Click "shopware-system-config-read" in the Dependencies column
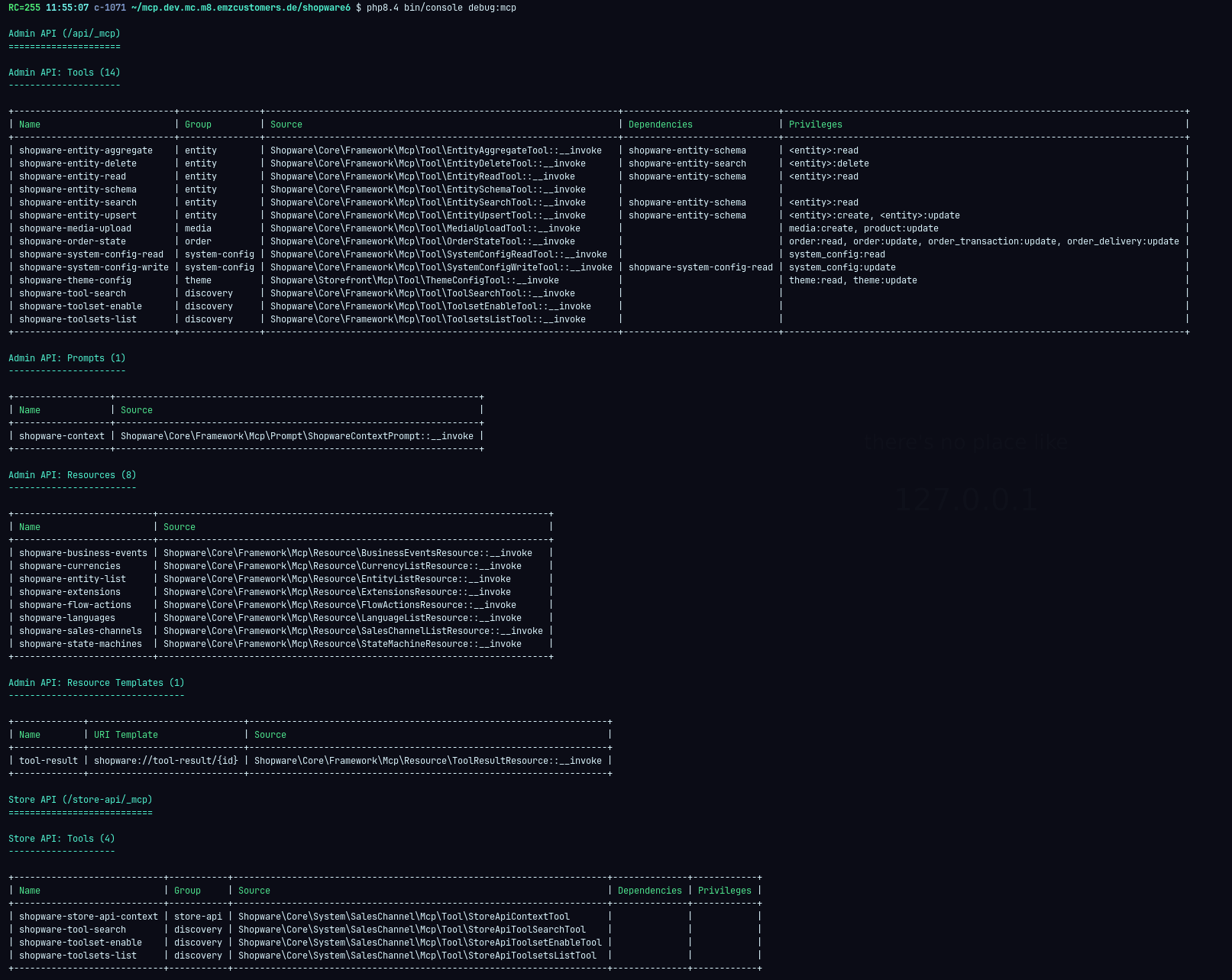Image resolution: width=1232 pixels, height=980 pixels. 700,267
